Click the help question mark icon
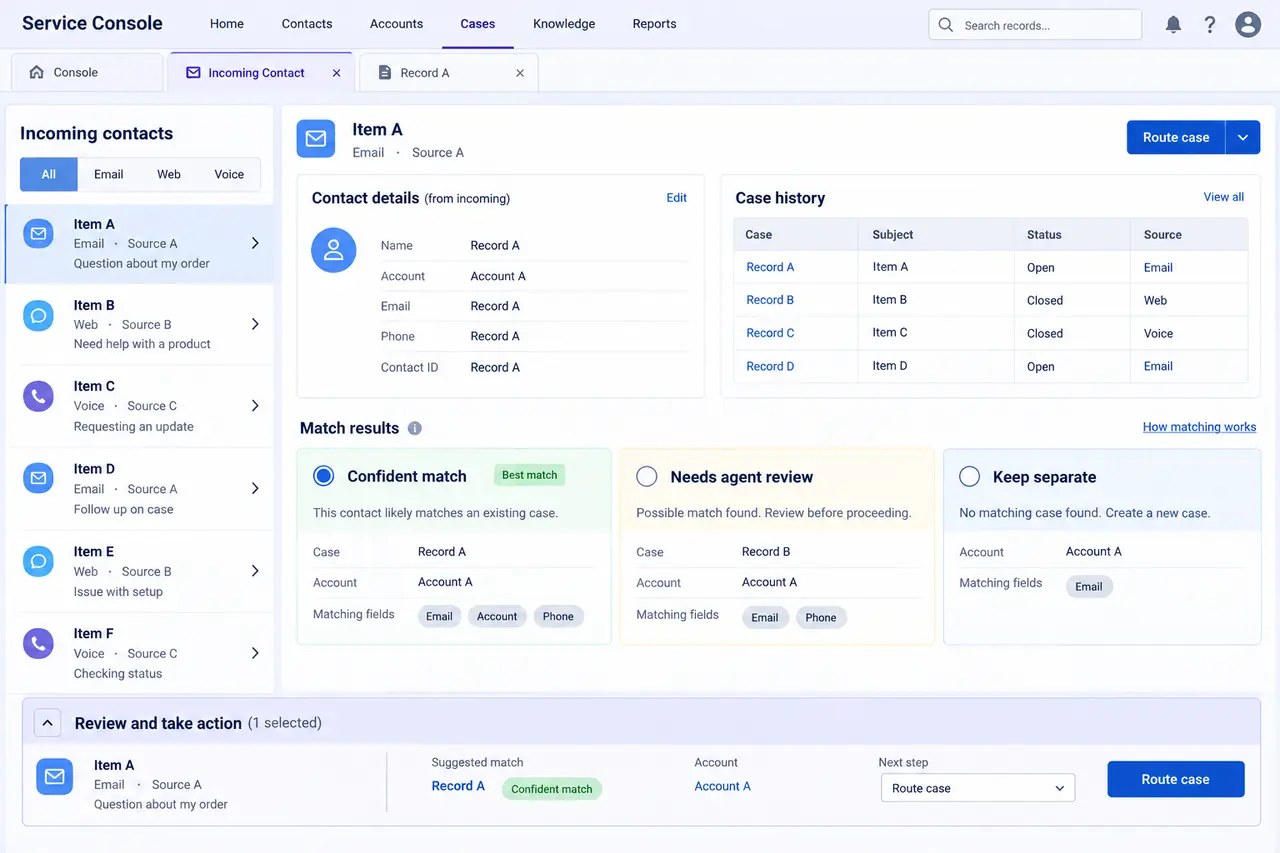 (x=1210, y=25)
